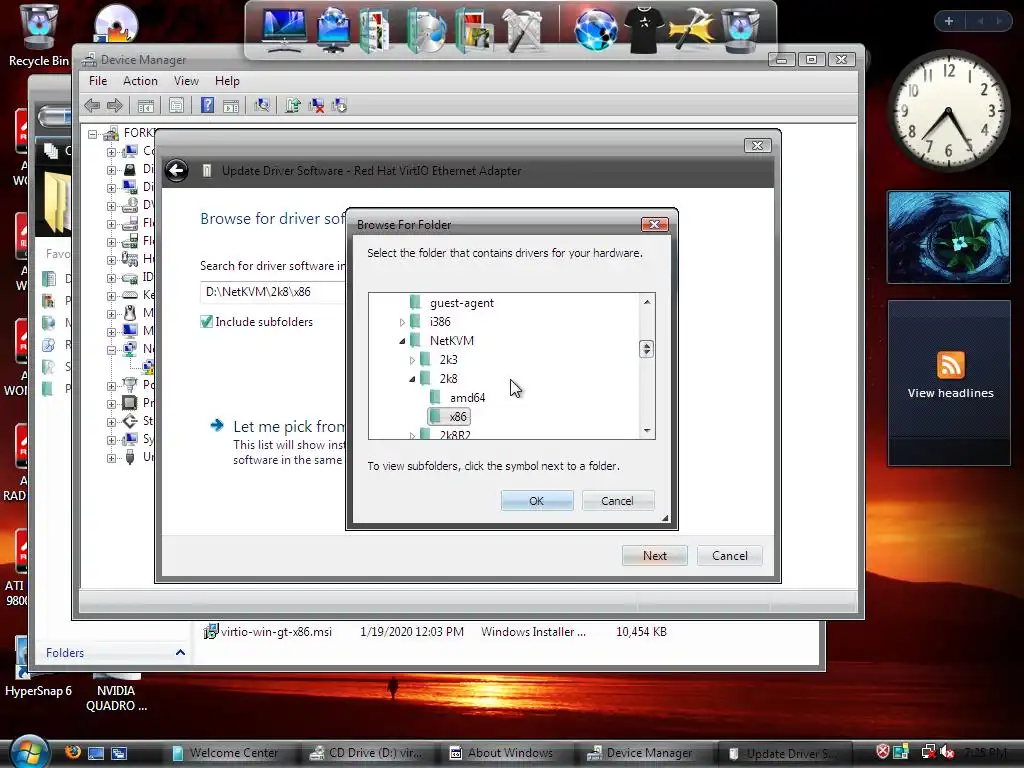Open the wrench and hammer tools dock icon
This screenshot has height=768, width=1024.
click(524, 29)
